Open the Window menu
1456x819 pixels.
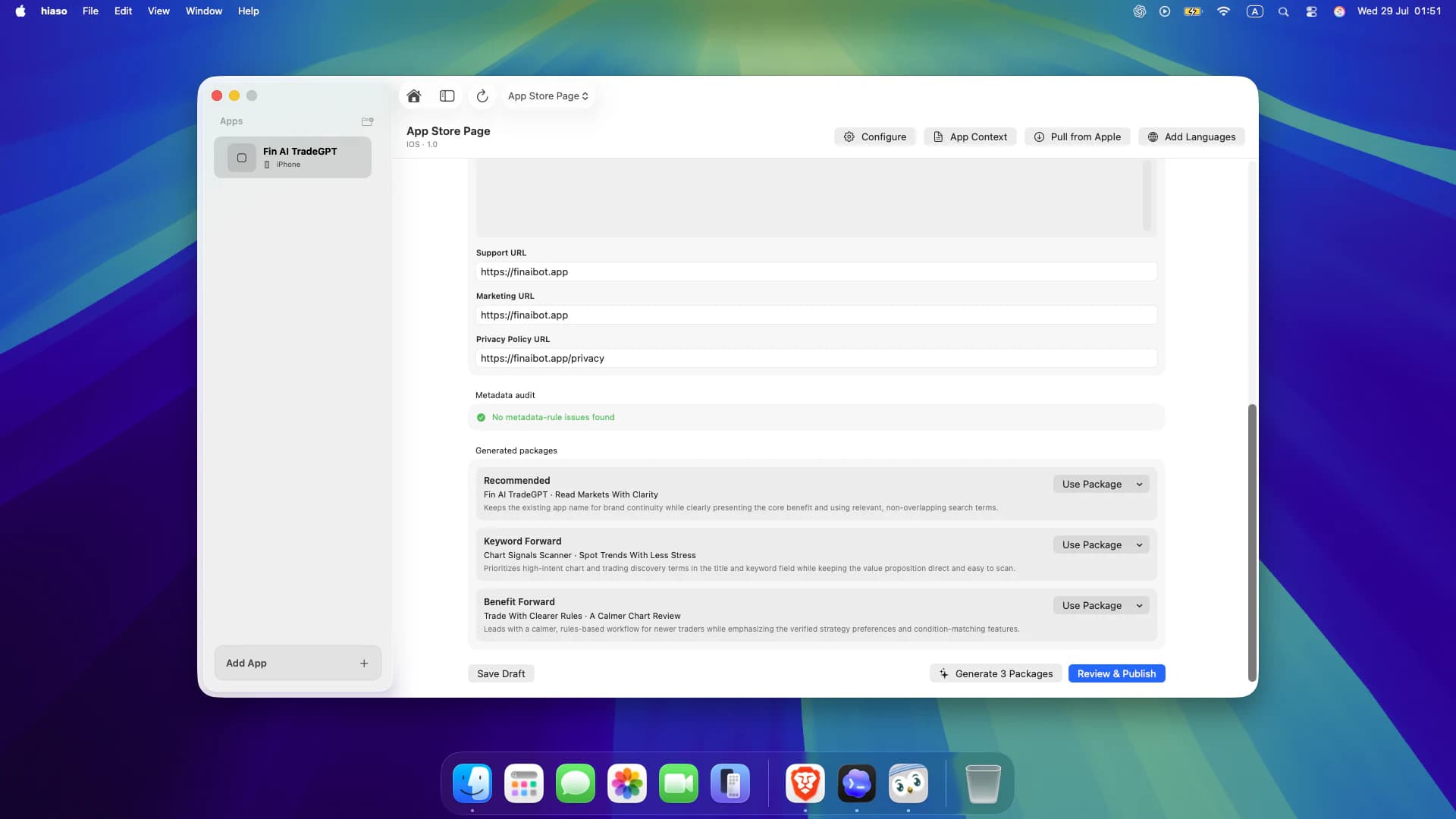(x=204, y=11)
